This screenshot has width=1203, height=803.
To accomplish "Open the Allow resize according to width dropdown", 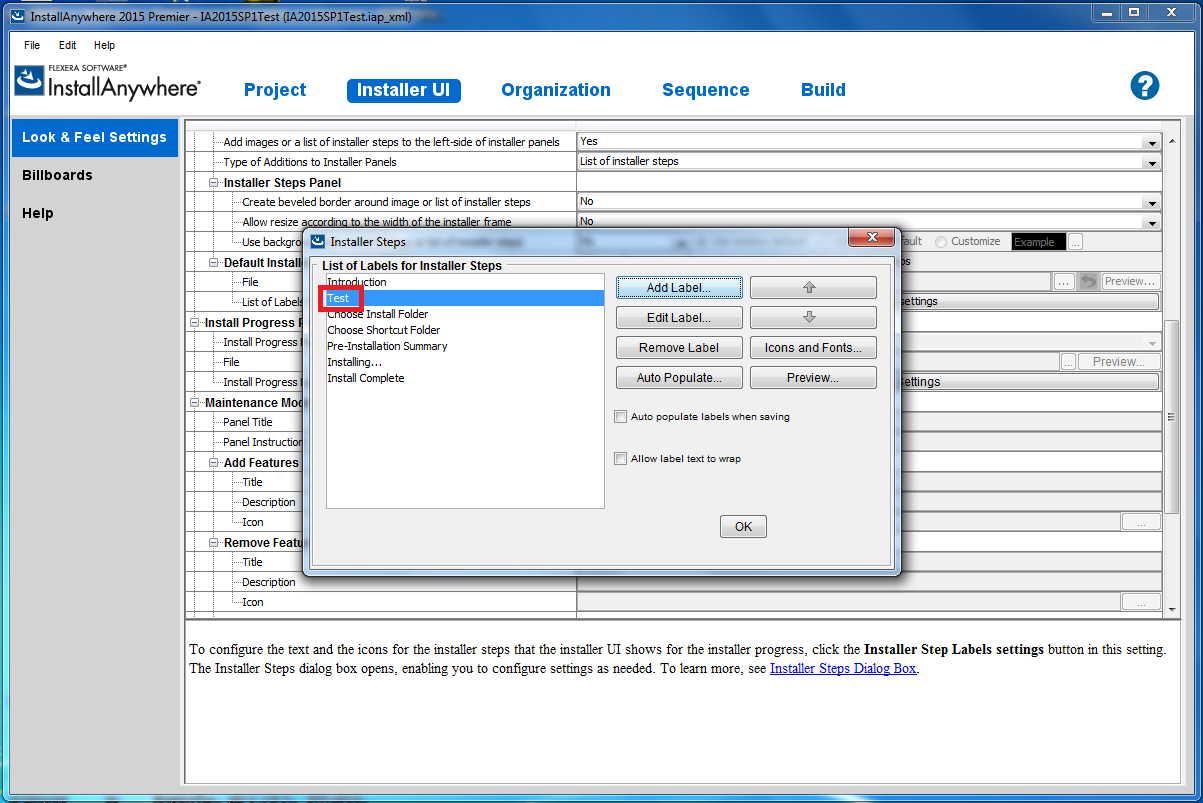I will click(x=1152, y=222).
